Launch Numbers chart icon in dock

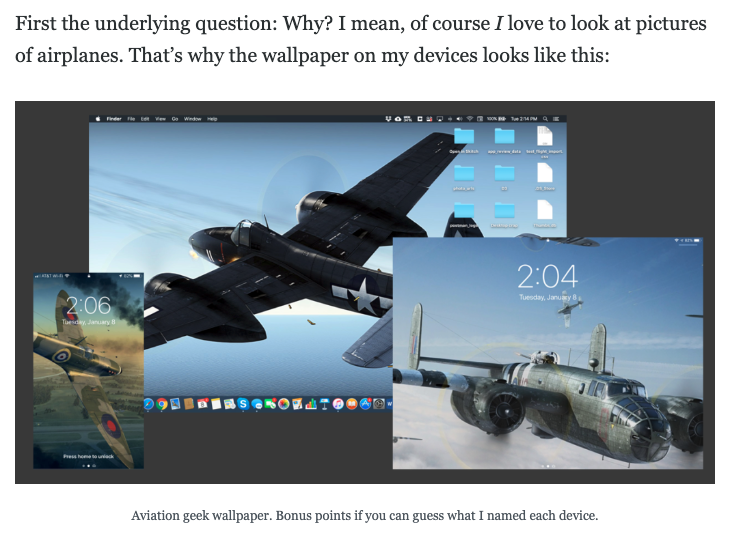311,404
